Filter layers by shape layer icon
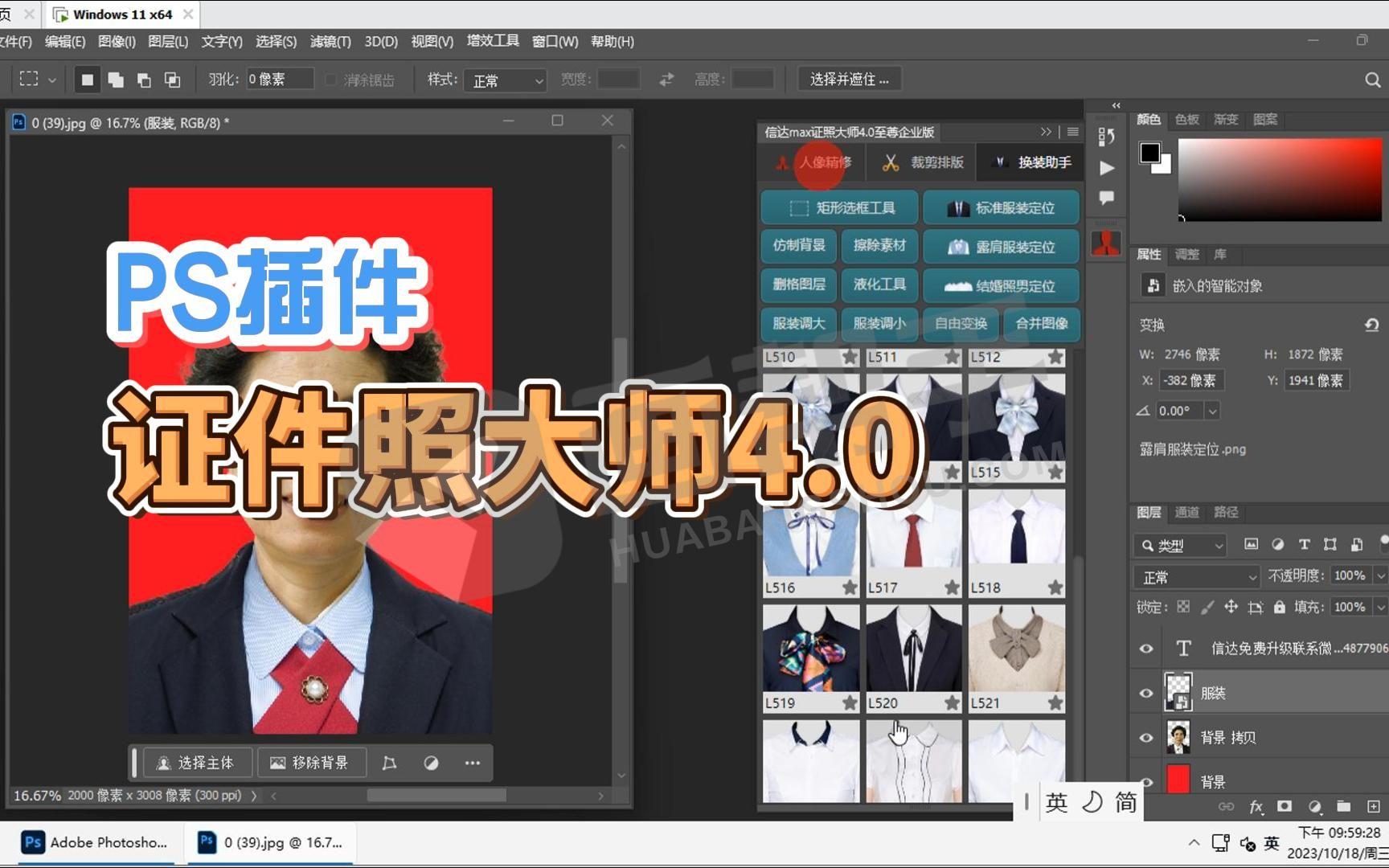Viewport: 1389px width, 868px height. pyautogui.click(x=1330, y=544)
